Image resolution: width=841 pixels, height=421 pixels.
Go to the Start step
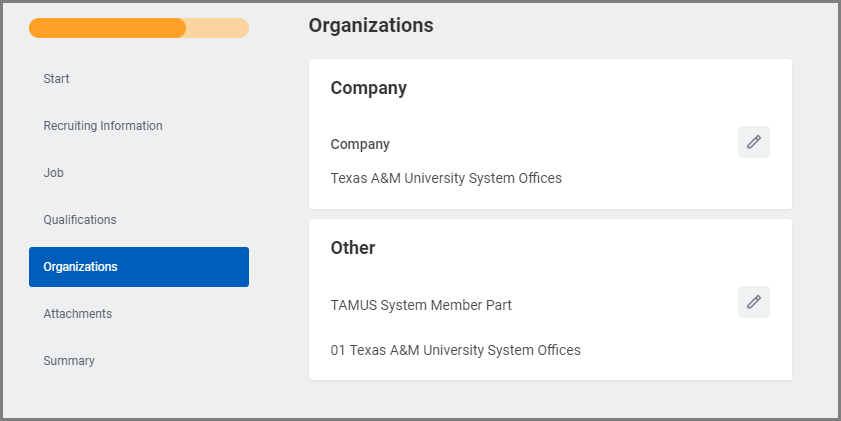pos(56,79)
